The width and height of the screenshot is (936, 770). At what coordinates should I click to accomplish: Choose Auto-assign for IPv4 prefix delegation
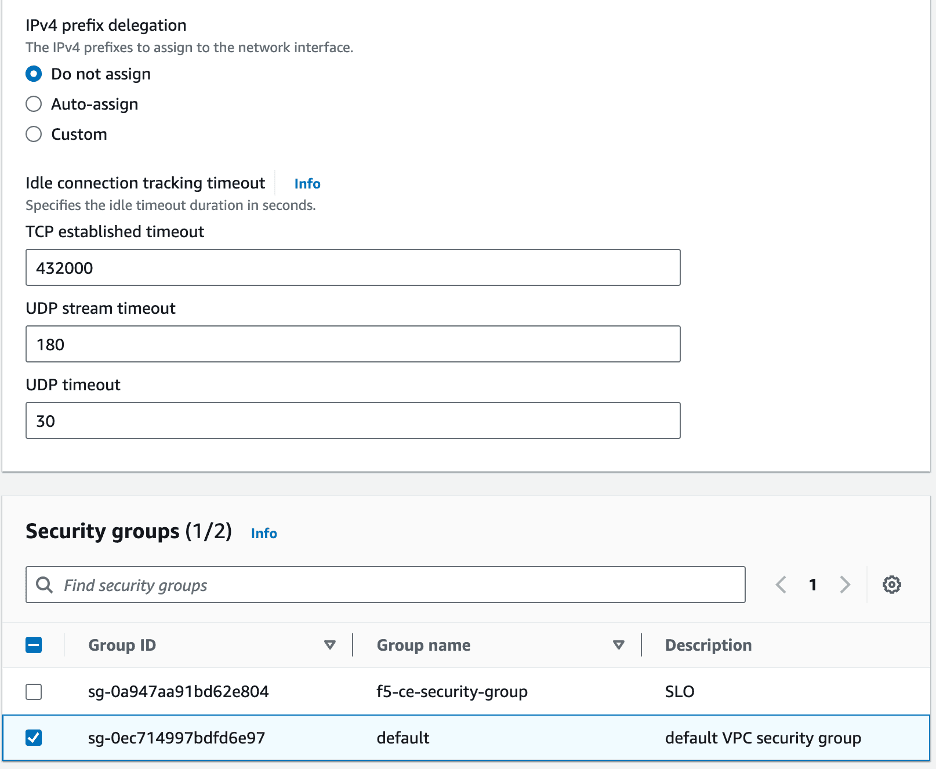(34, 104)
